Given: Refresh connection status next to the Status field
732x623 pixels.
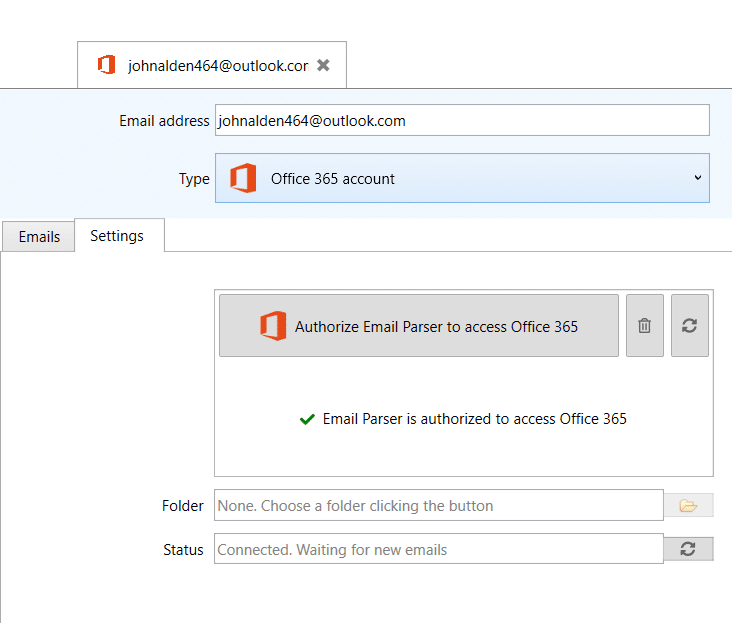Looking at the screenshot, I should 688,549.
